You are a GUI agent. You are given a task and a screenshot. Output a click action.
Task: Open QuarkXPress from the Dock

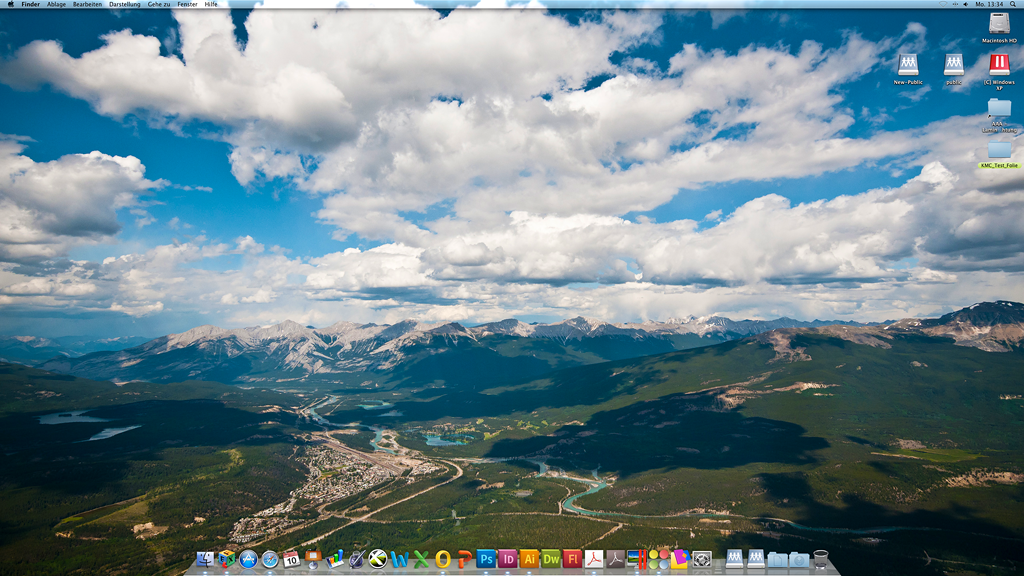click(377, 559)
